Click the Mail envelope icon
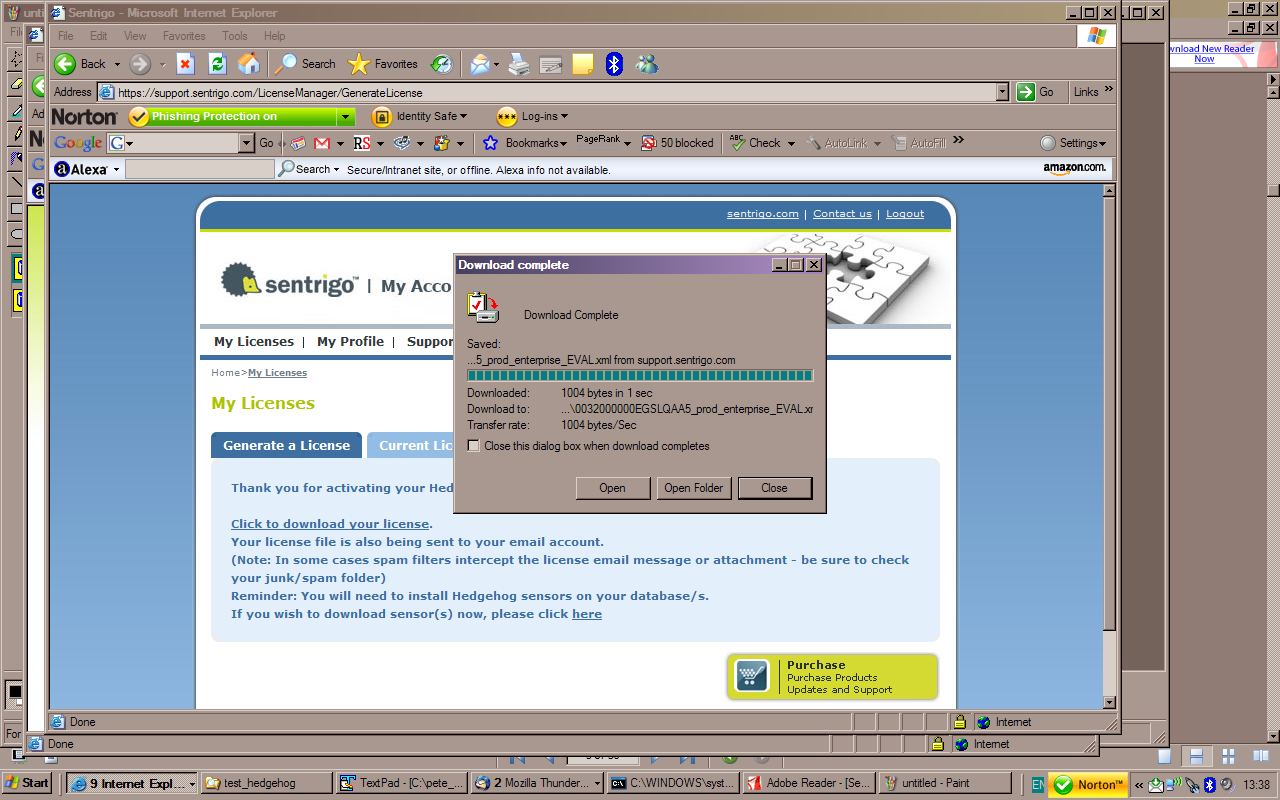This screenshot has height=800, width=1280. (479, 64)
